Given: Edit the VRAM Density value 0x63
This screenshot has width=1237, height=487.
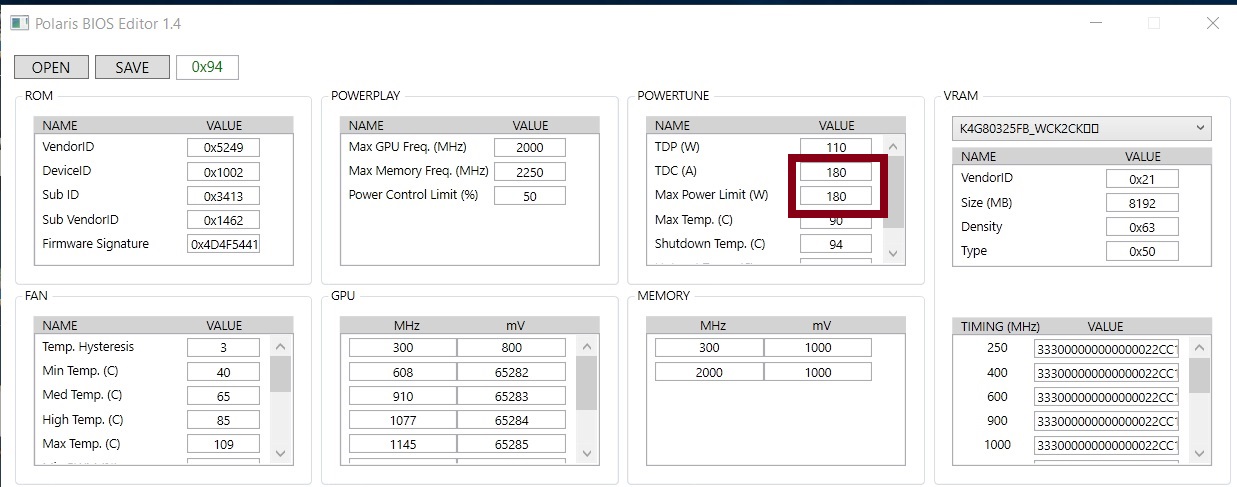Looking at the screenshot, I should click(x=1142, y=227).
